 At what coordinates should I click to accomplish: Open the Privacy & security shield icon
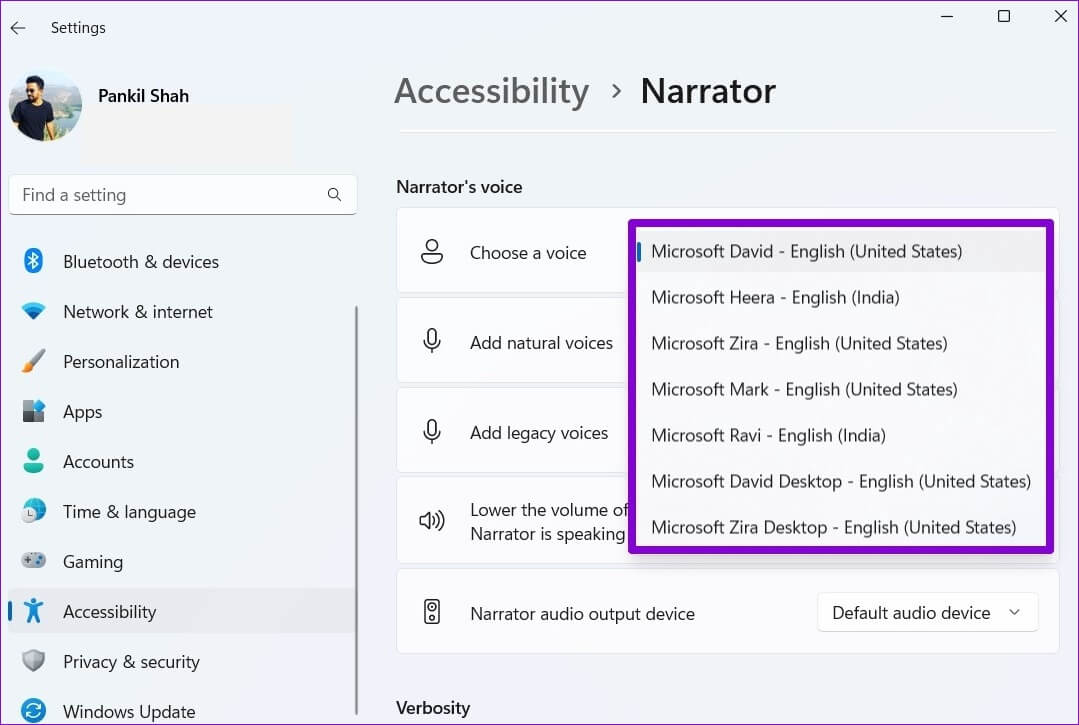coord(33,661)
